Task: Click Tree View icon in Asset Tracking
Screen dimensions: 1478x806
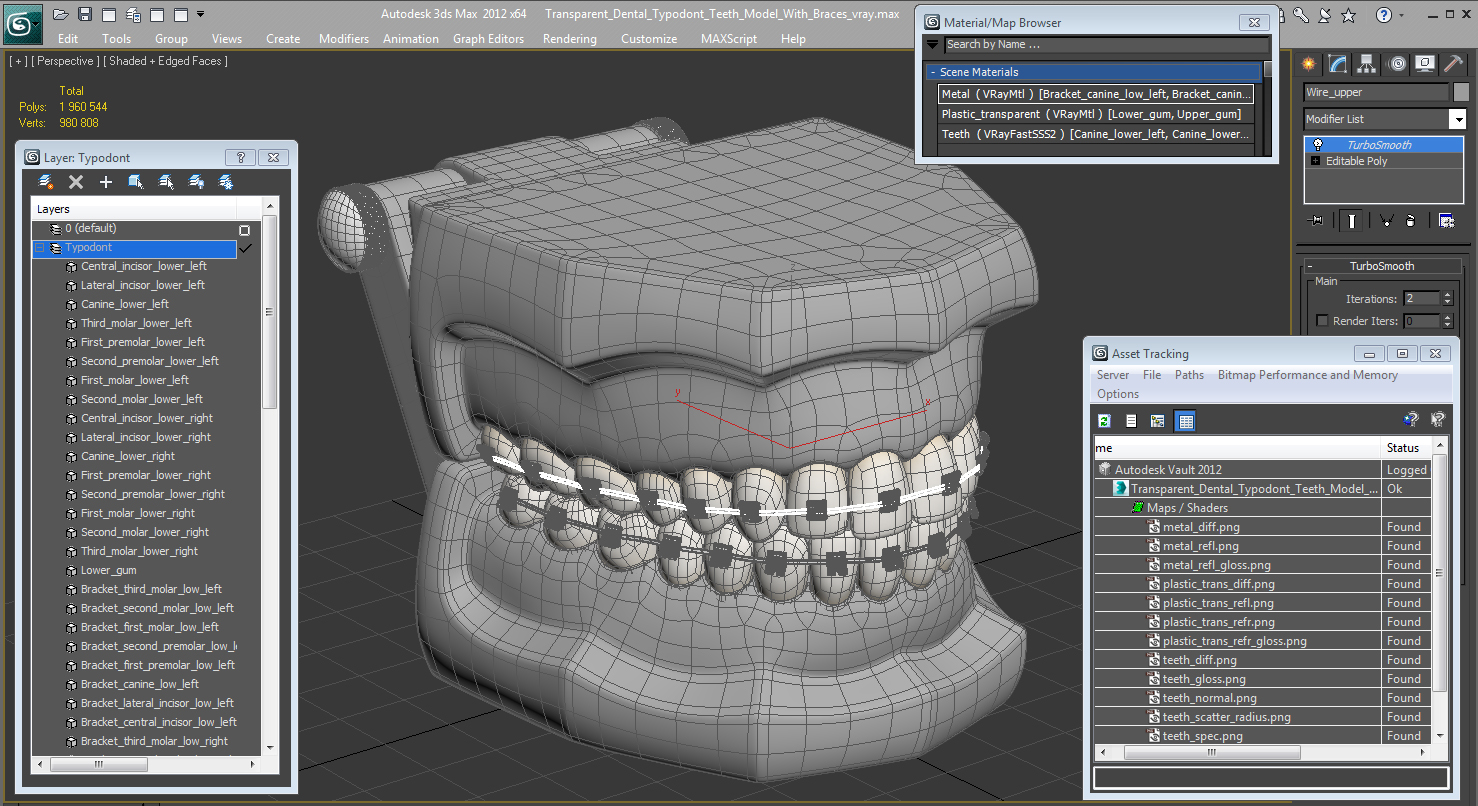Action: coord(1157,421)
